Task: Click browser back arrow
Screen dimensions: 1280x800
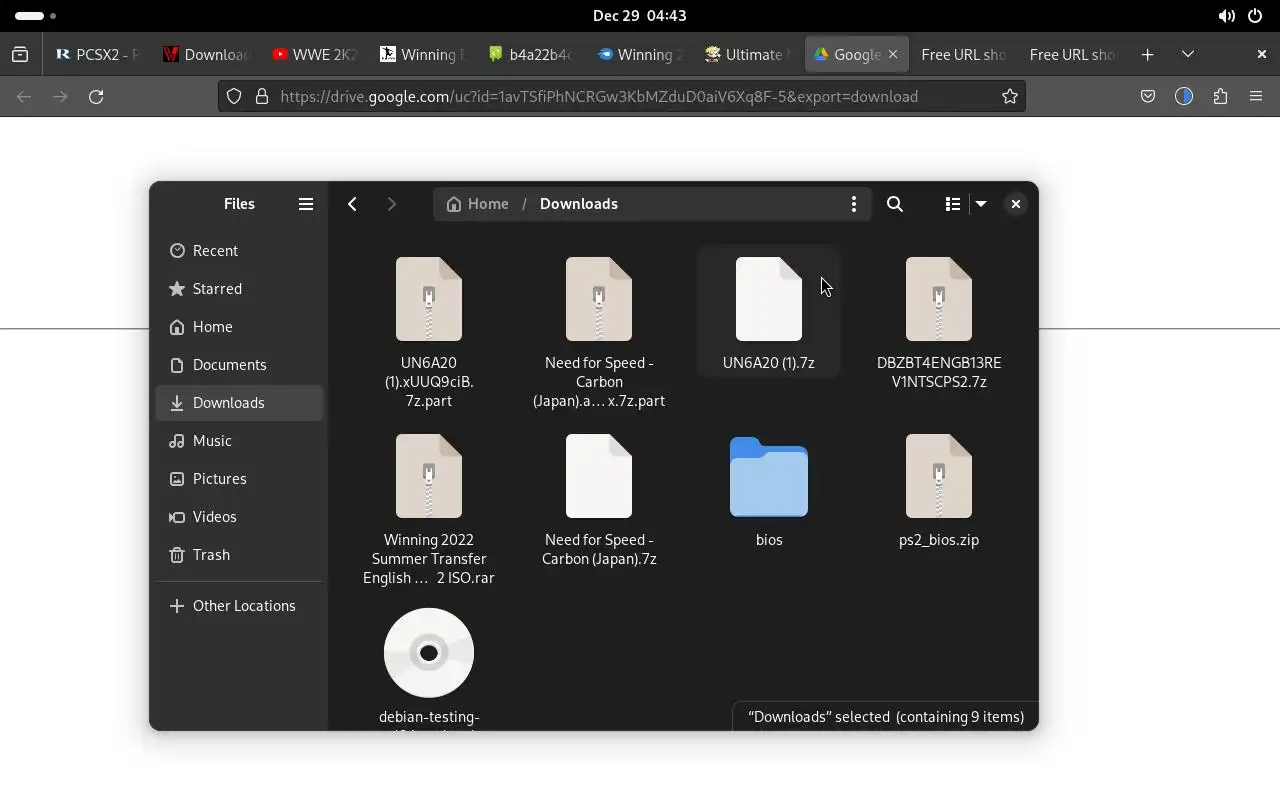Action: tap(24, 97)
